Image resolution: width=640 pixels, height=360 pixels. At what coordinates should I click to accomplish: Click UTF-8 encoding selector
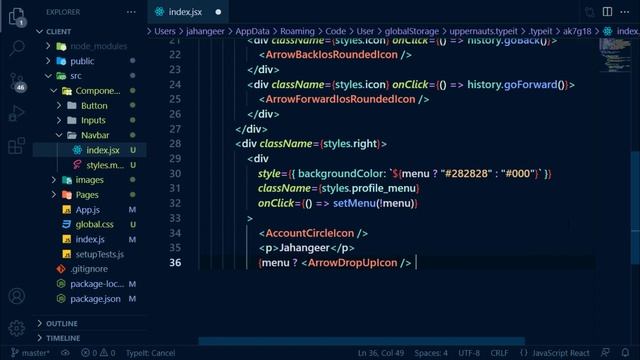pyautogui.click(x=469, y=353)
